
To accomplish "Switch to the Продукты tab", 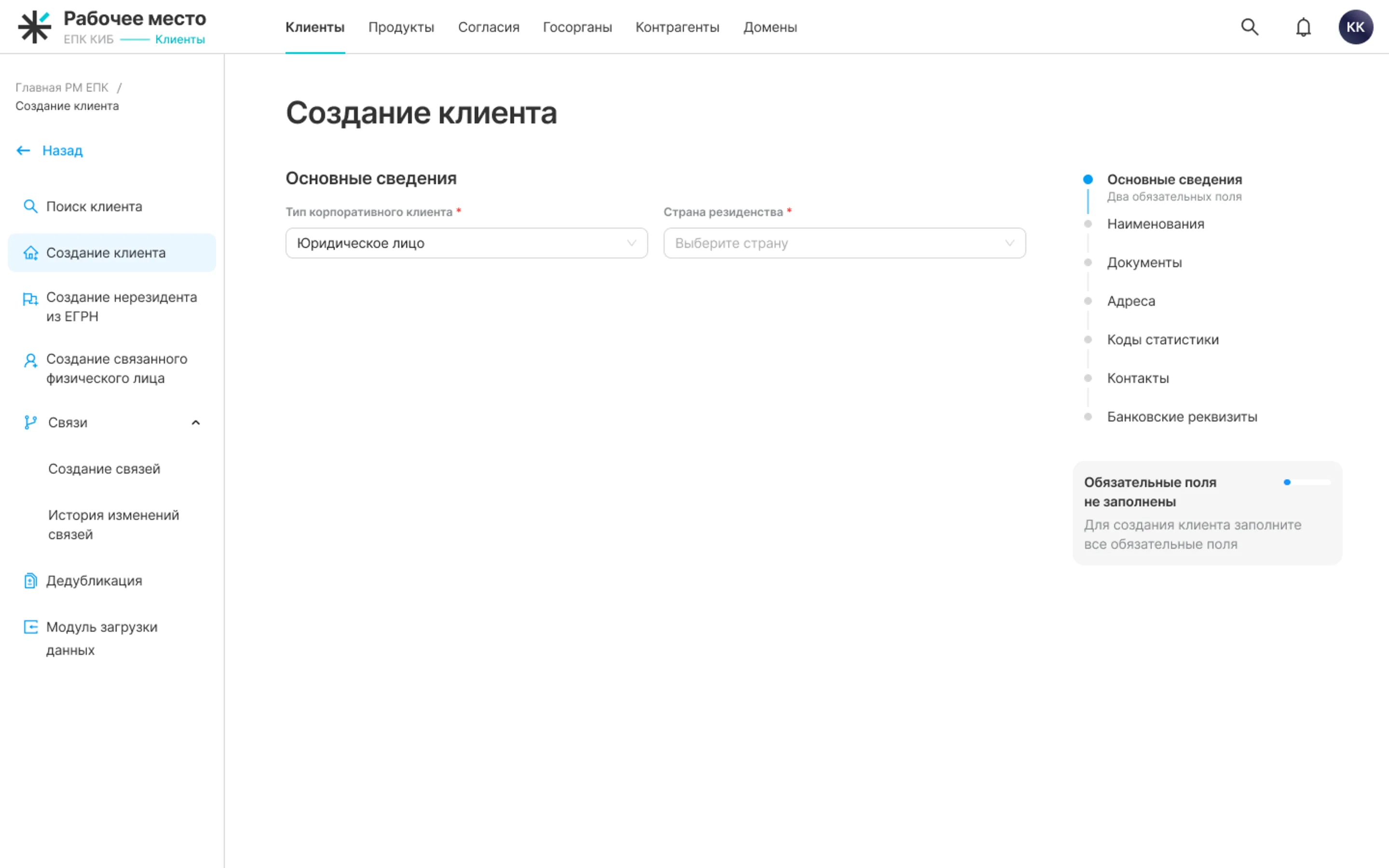I will point(401,27).
